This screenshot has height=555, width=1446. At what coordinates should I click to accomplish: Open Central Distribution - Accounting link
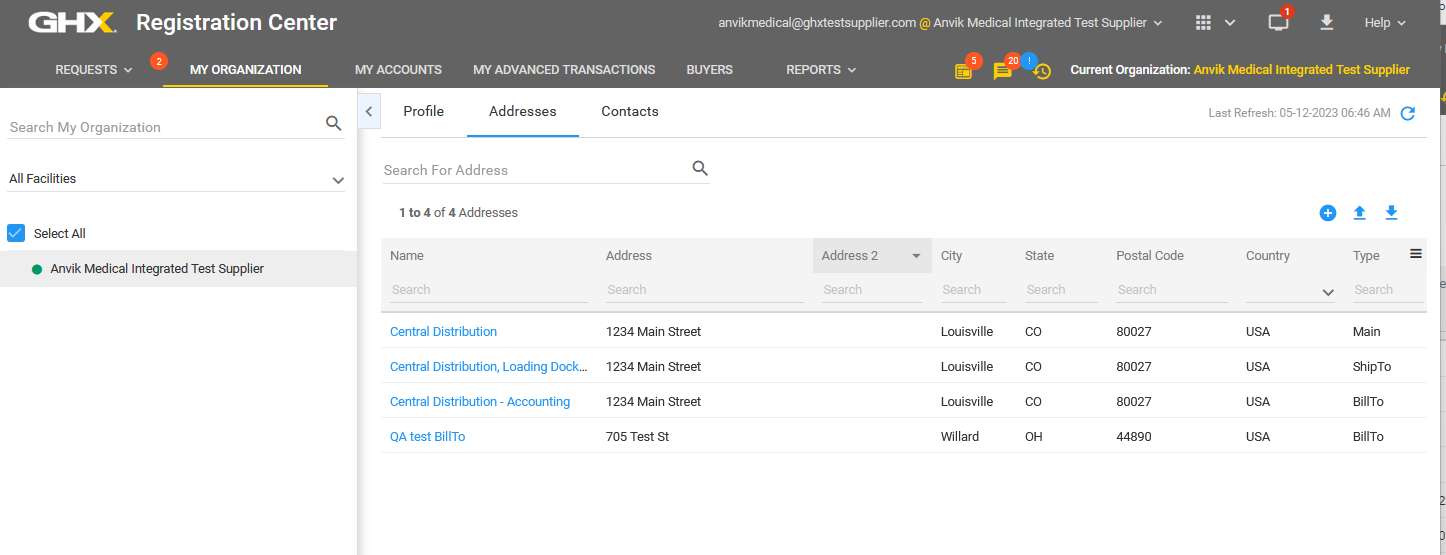pyautogui.click(x=480, y=402)
